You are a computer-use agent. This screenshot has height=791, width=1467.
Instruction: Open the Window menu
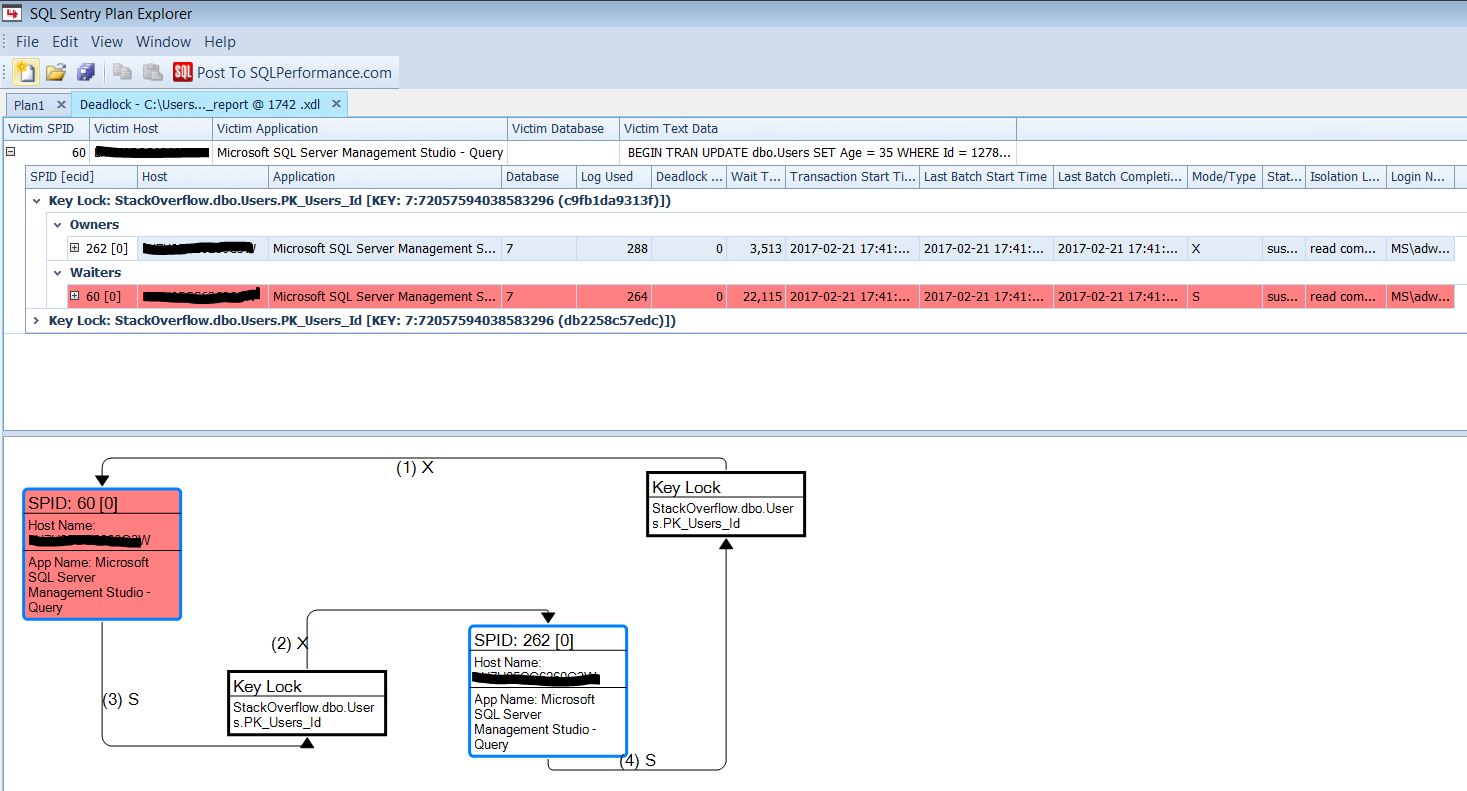point(163,42)
